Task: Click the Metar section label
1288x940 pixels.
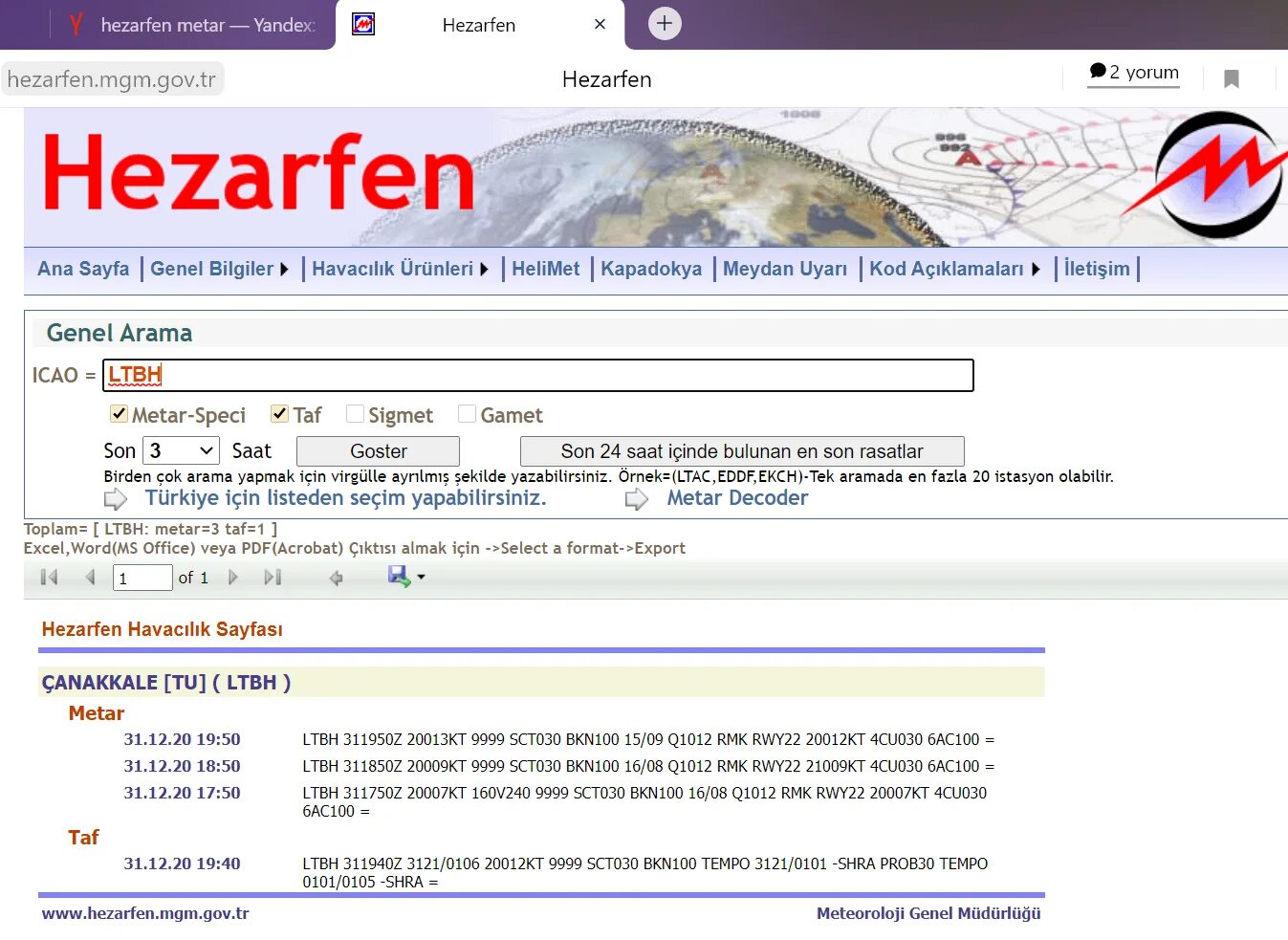Action: (97, 713)
